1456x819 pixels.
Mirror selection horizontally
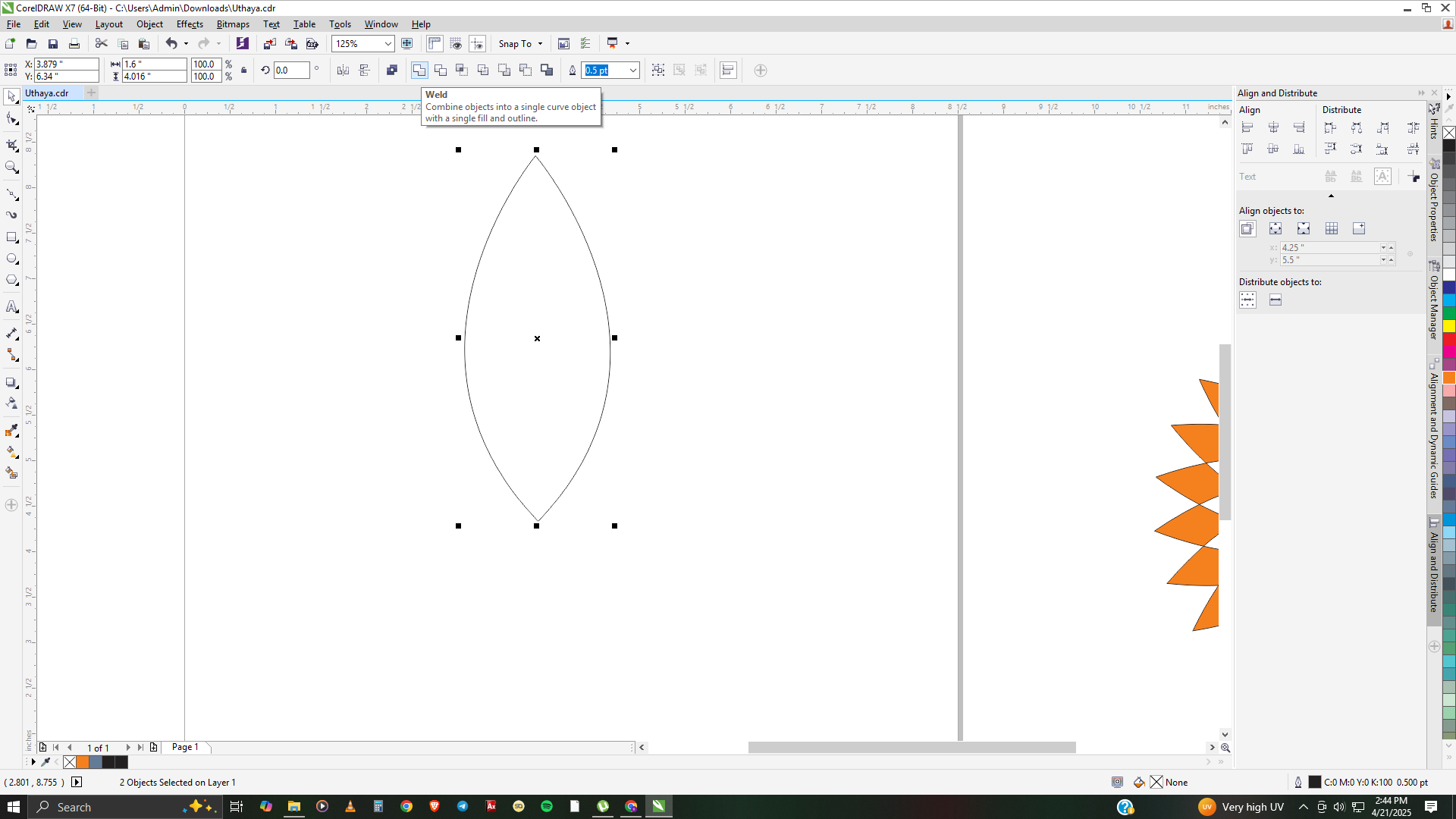(344, 71)
